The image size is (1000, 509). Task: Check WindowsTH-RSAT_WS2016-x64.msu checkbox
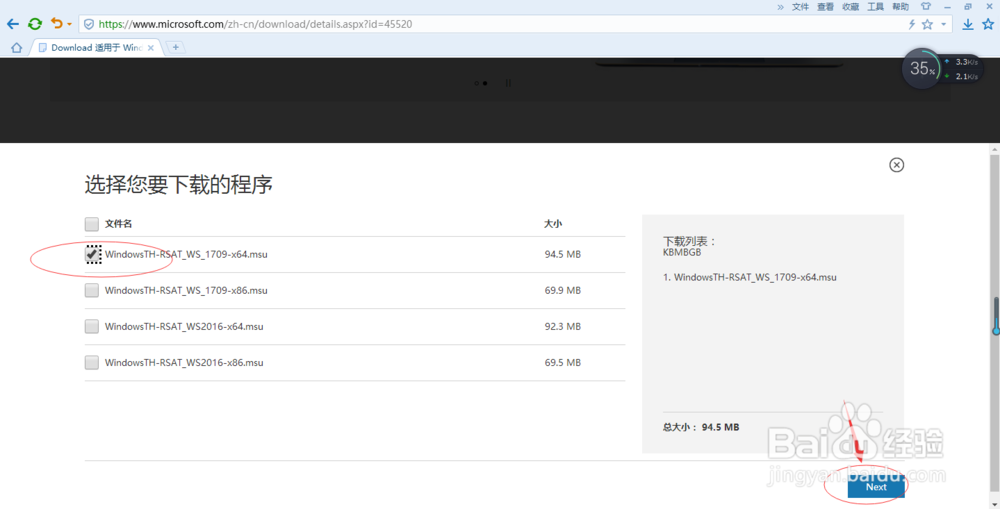(92, 327)
